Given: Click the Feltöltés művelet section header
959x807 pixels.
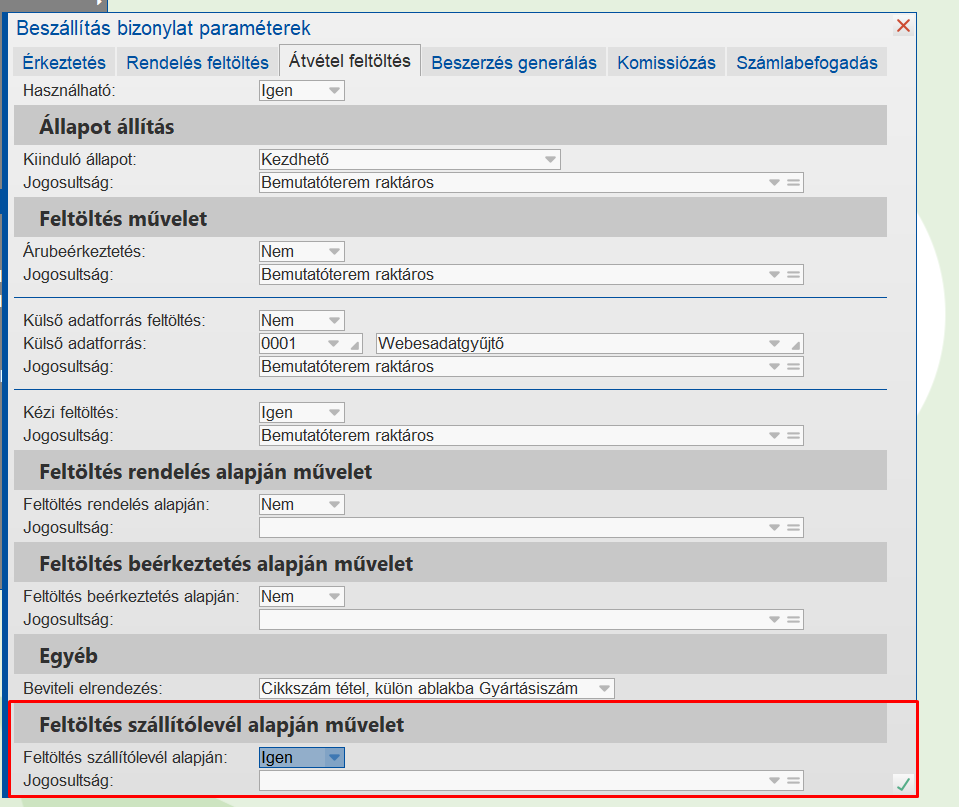Looking at the screenshot, I should pos(450,217).
